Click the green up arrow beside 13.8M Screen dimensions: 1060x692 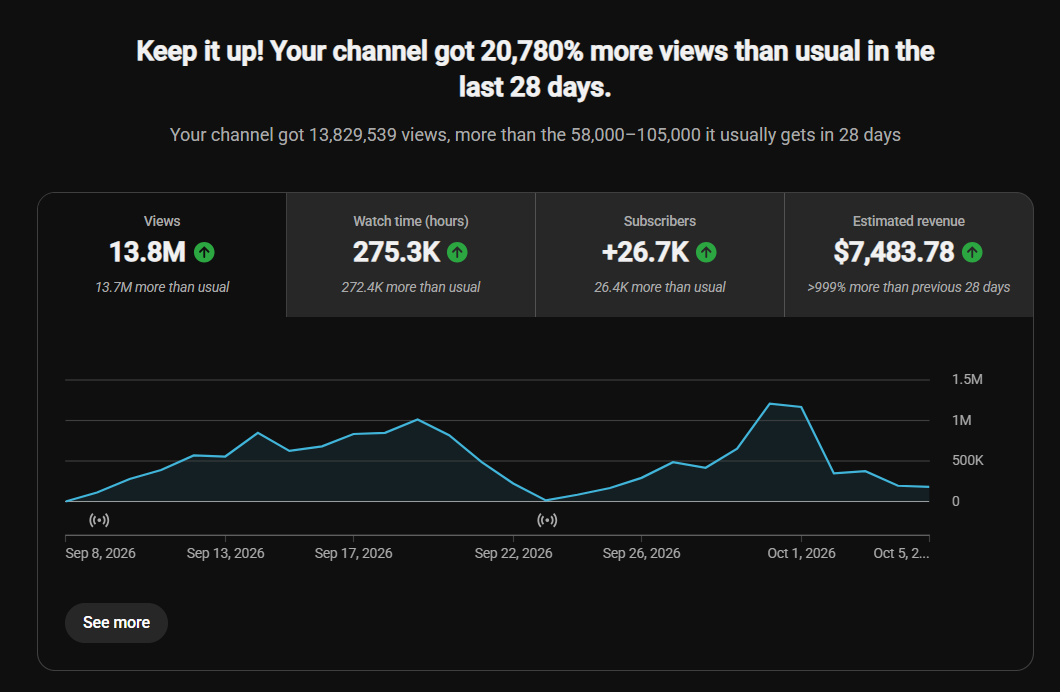[x=204, y=253]
